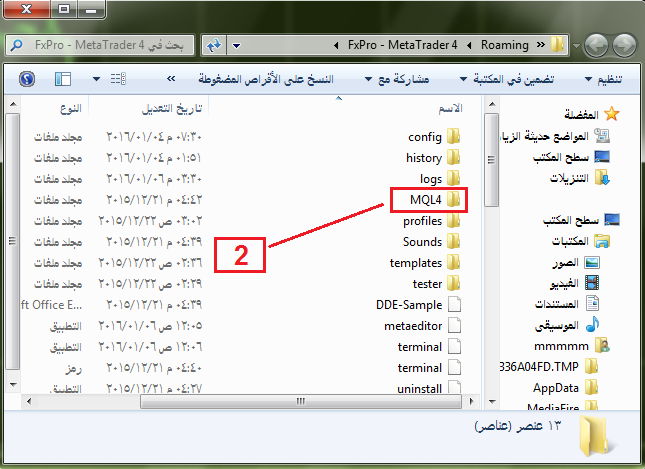Open the music library icon
This screenshot has width=645, height=469.
[592, 325]
